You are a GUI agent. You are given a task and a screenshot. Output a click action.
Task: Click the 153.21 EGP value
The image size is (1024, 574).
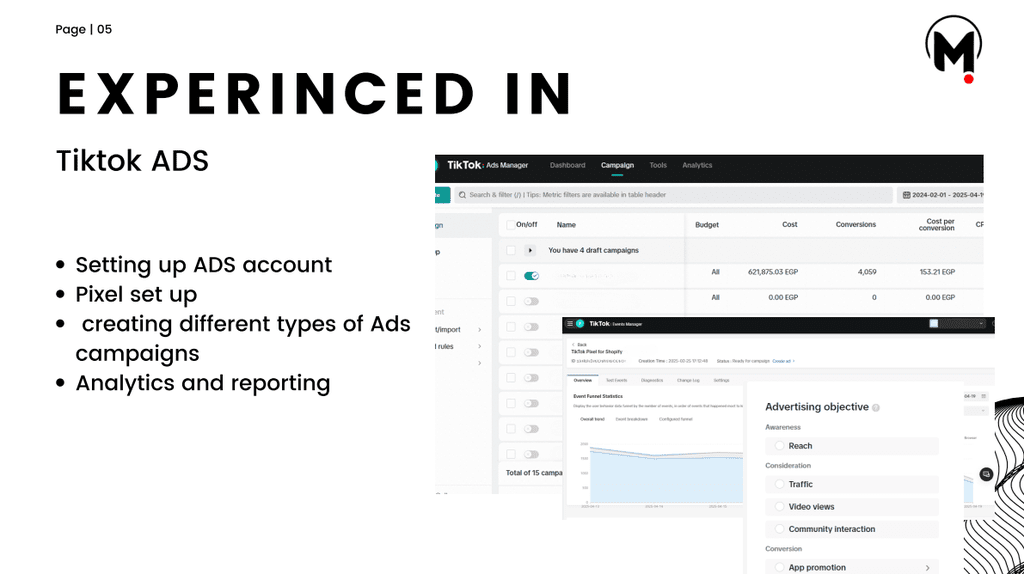(x=937, y=272)
